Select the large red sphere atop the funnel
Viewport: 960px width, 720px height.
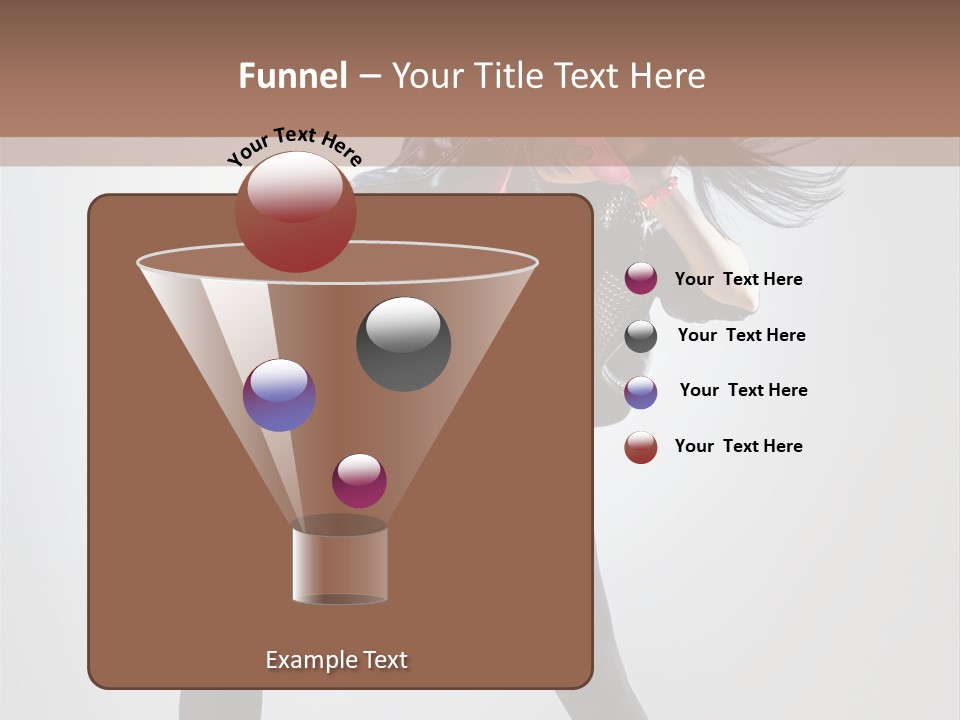(296, 212)
